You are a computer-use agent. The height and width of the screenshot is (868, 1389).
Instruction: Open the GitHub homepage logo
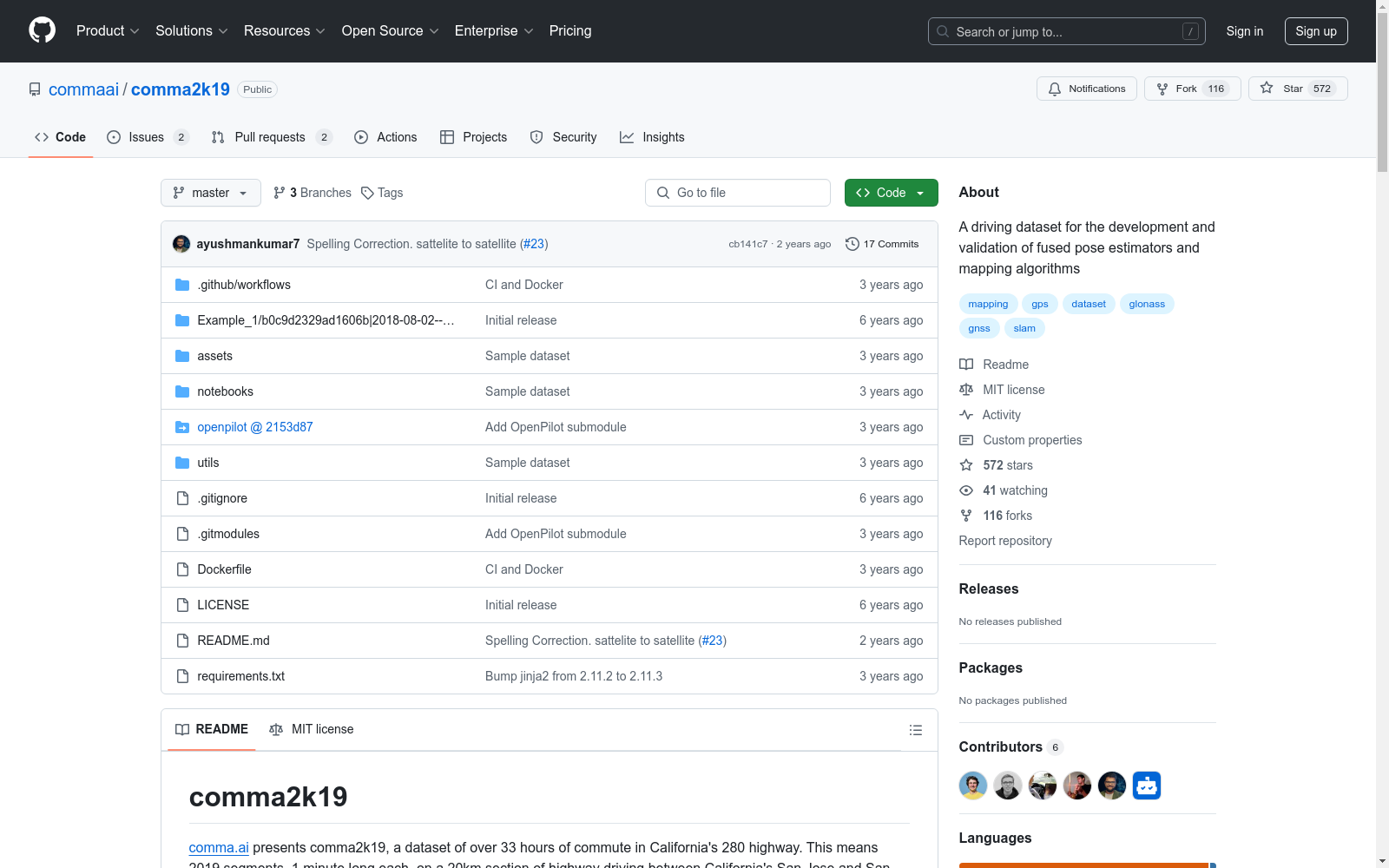tap(42, 30)
